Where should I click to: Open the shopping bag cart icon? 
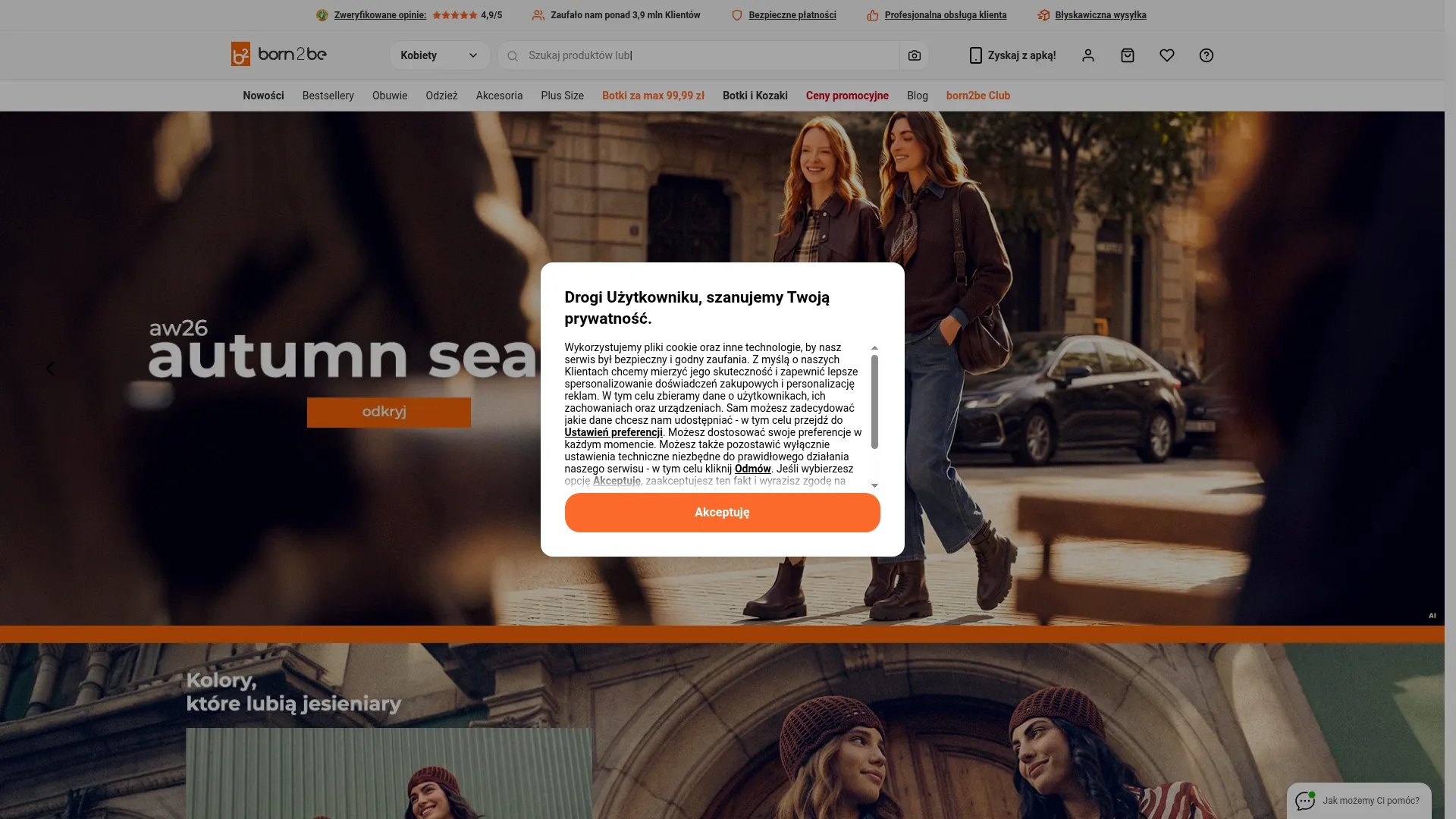tap(1127, 55)
